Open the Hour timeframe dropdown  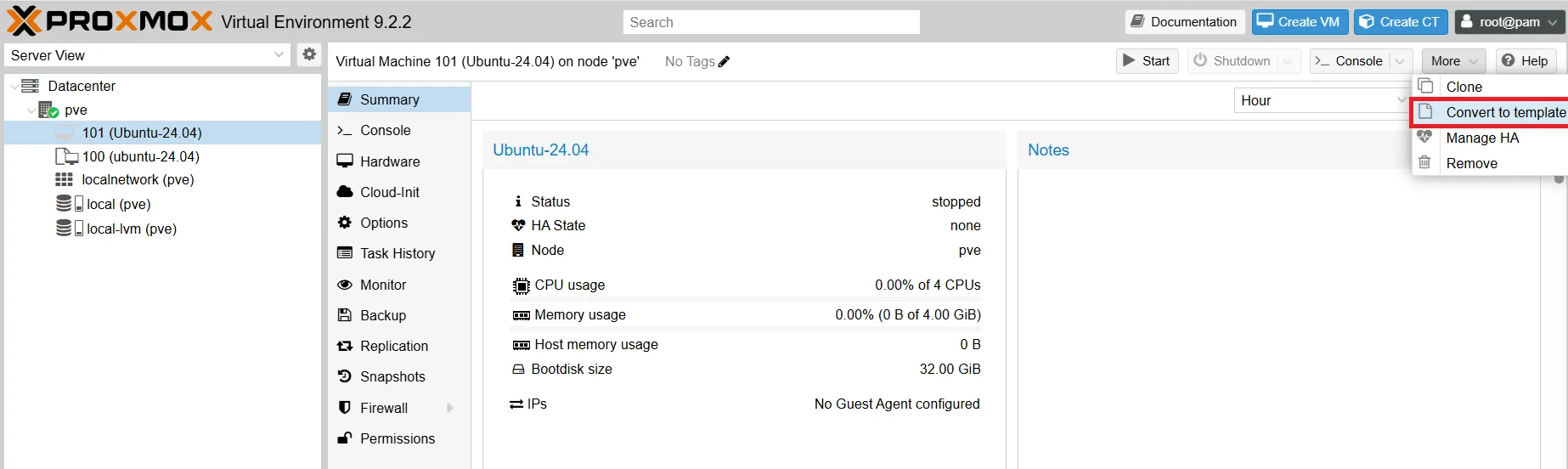[x=1402, y=100]
